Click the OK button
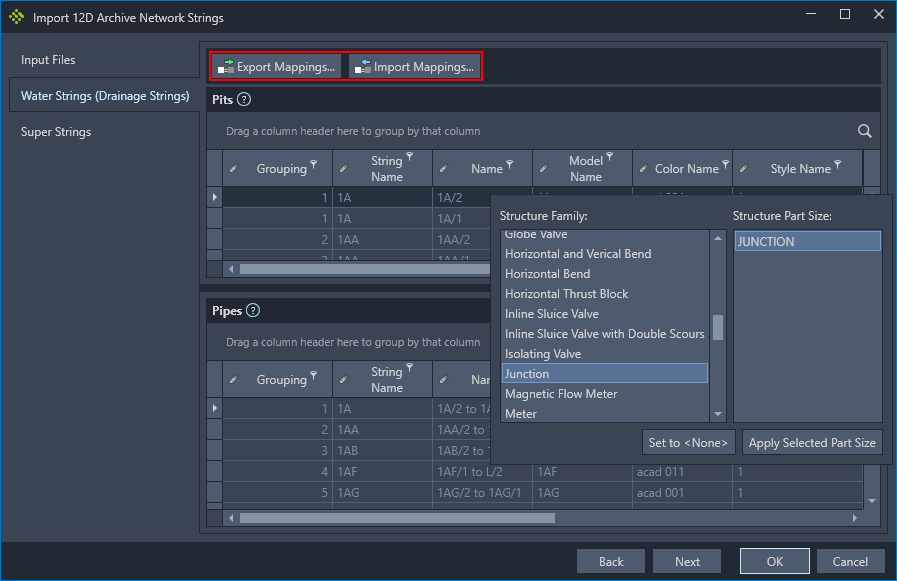Viewport: 897px width, 581px height. (775, 562)
